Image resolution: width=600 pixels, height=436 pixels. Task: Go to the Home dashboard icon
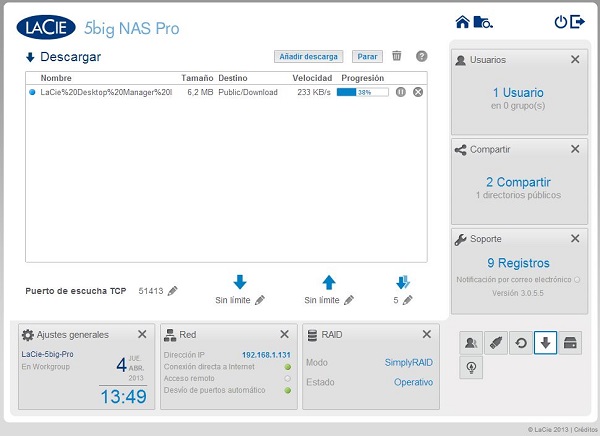[x=462, y=22]
